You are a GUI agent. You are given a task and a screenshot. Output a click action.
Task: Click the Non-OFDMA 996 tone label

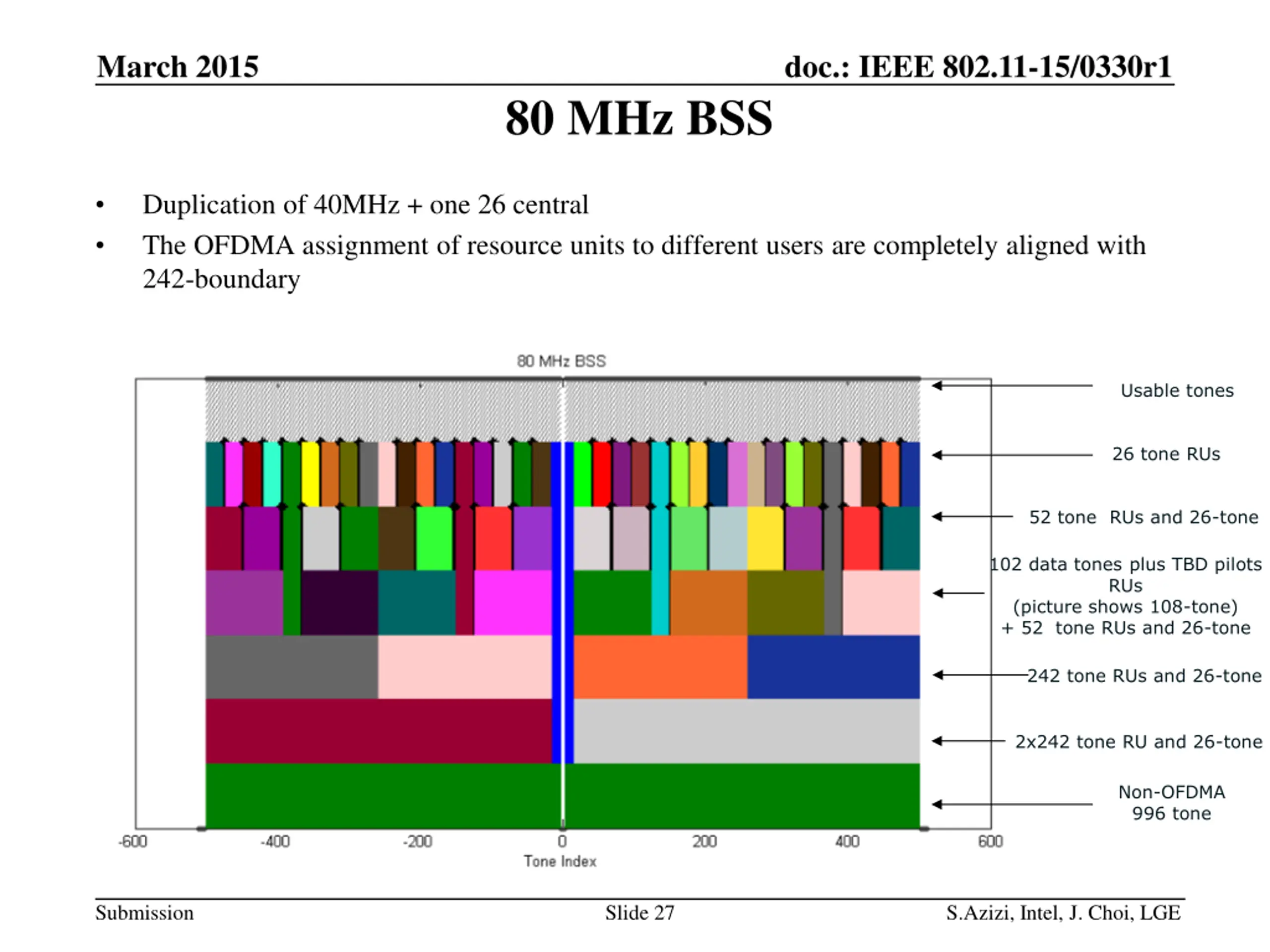(x=1171, y=803)
